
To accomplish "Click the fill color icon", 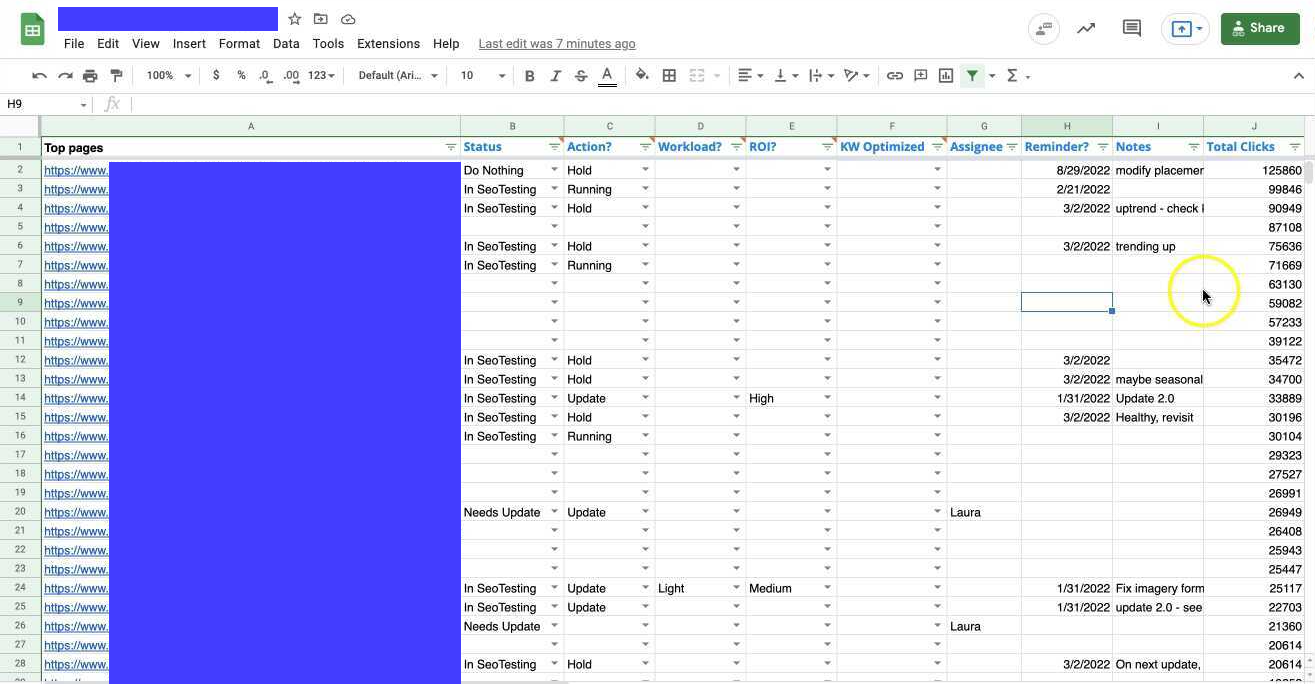I will (x=642, y=75).
